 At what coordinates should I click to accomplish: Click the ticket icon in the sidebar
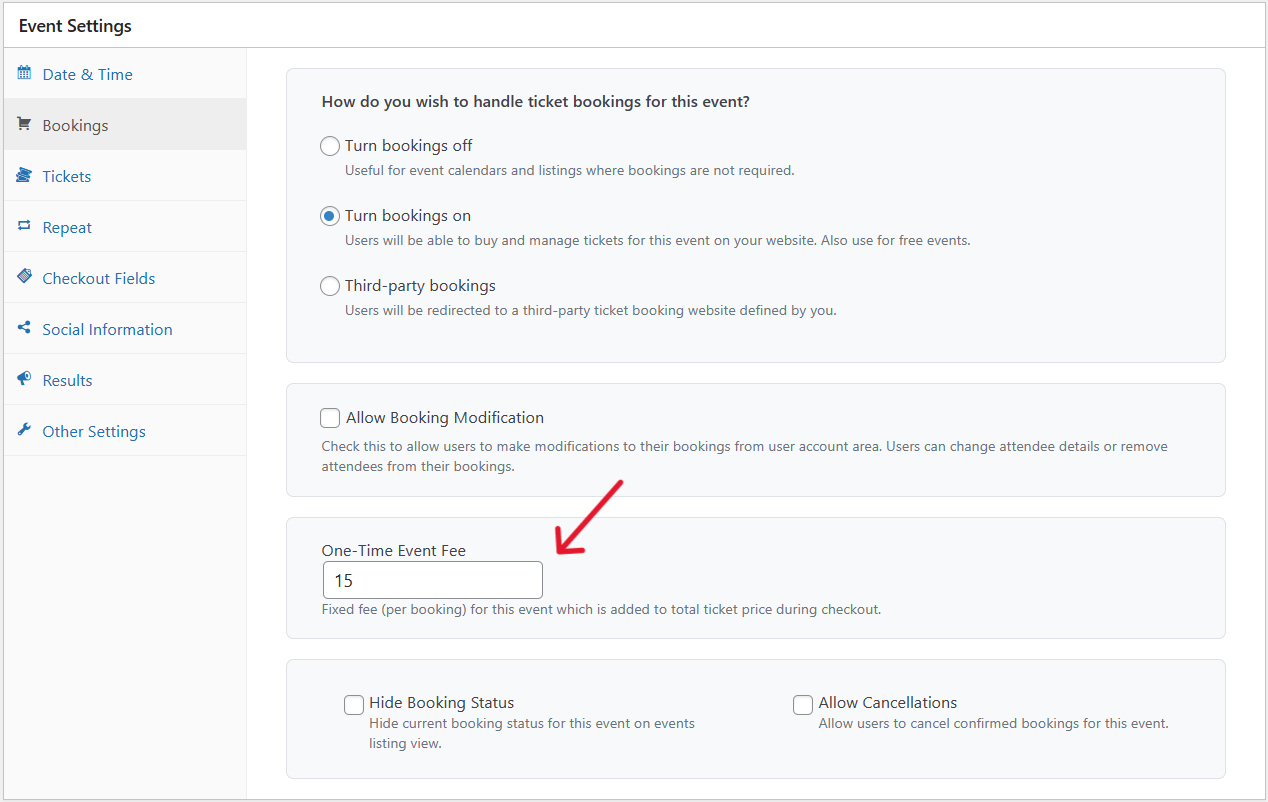(x=24, y=176)
